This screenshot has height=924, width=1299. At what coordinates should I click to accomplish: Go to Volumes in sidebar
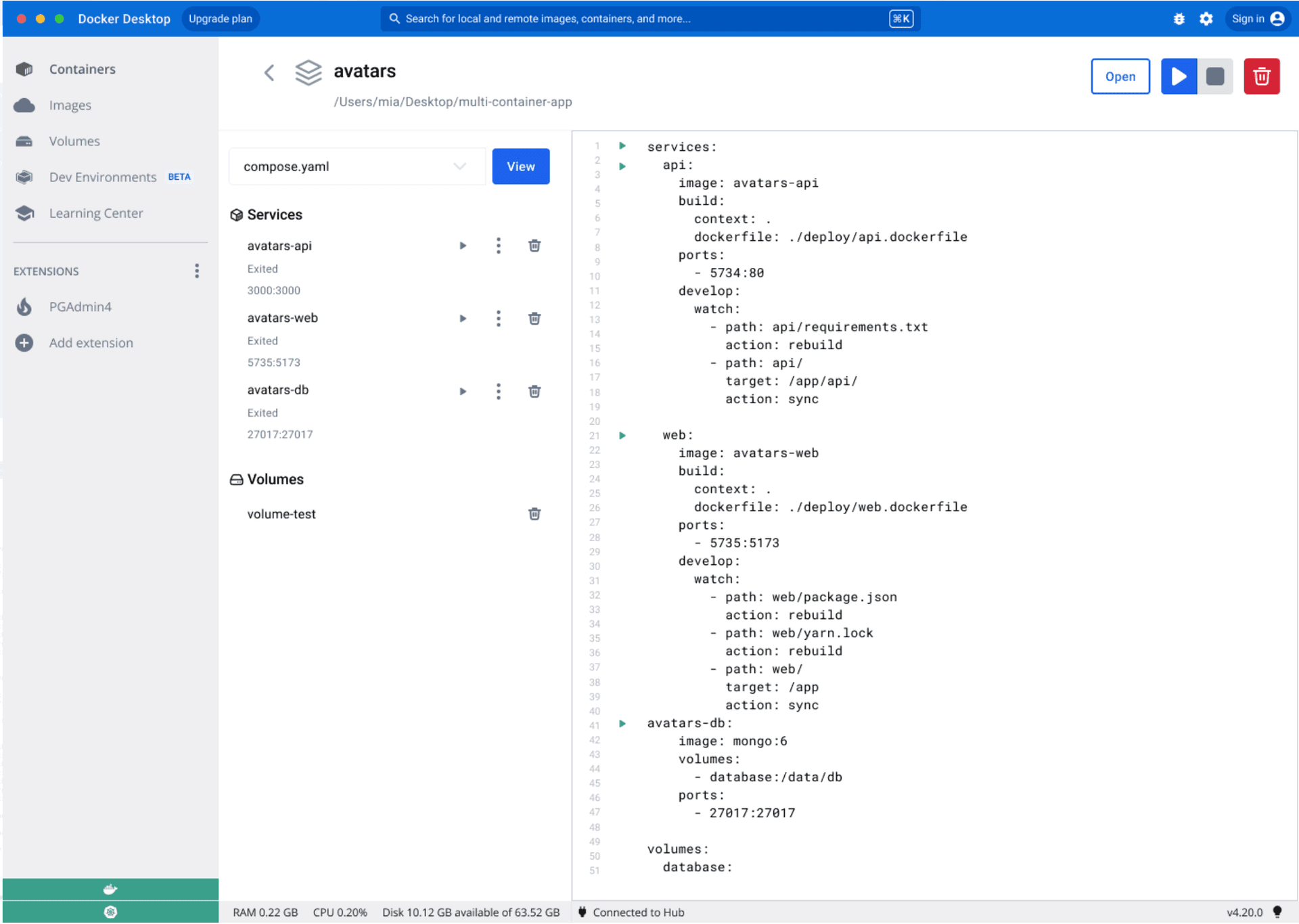pyautogui.click(x=74, y=141)
